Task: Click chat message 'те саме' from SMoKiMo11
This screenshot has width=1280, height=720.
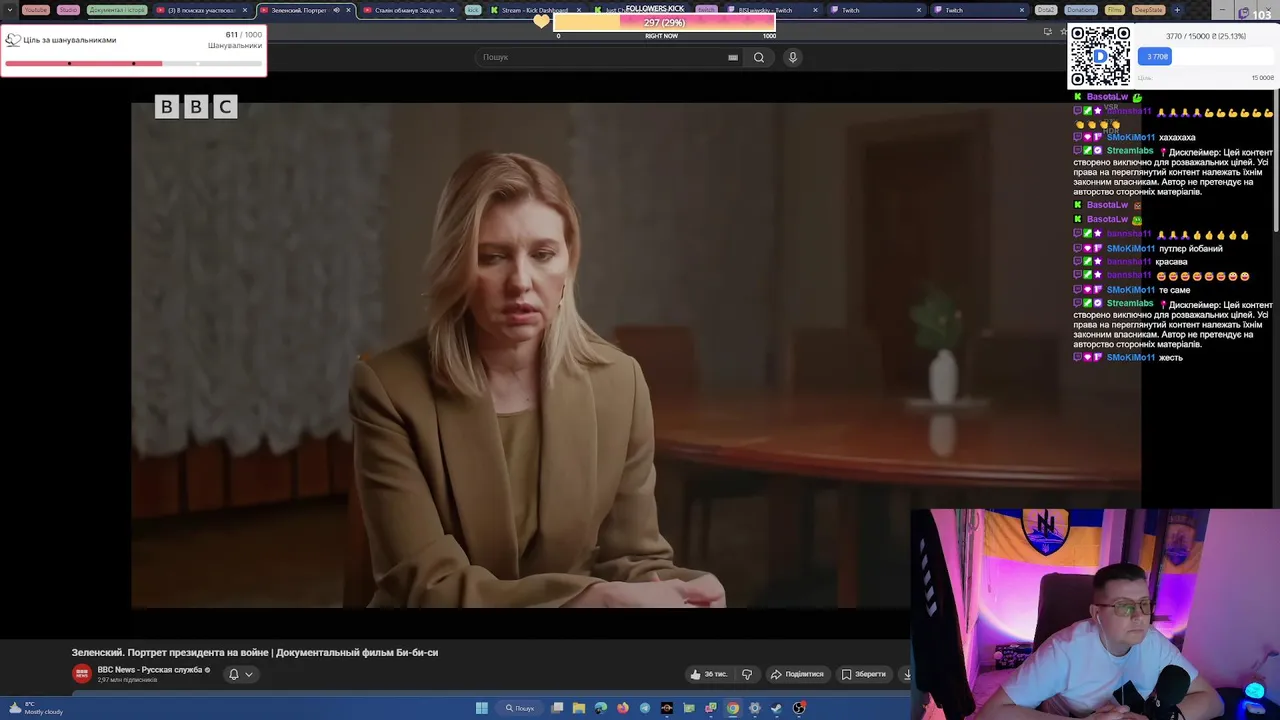Action: pyautogui.click(x=1175, y=290)
